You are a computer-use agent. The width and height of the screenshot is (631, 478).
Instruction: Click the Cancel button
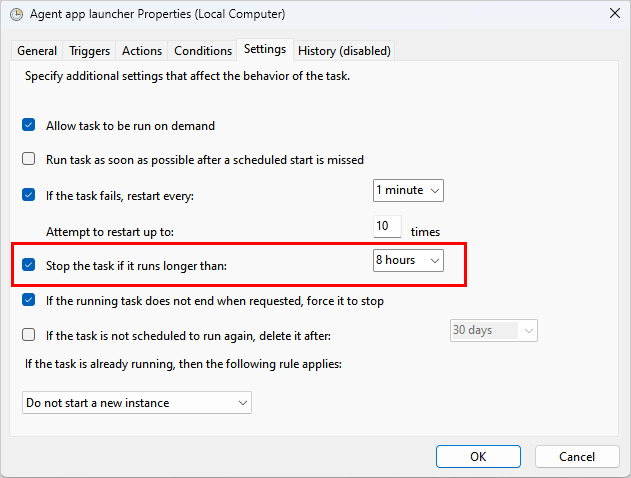coord(577,456)
